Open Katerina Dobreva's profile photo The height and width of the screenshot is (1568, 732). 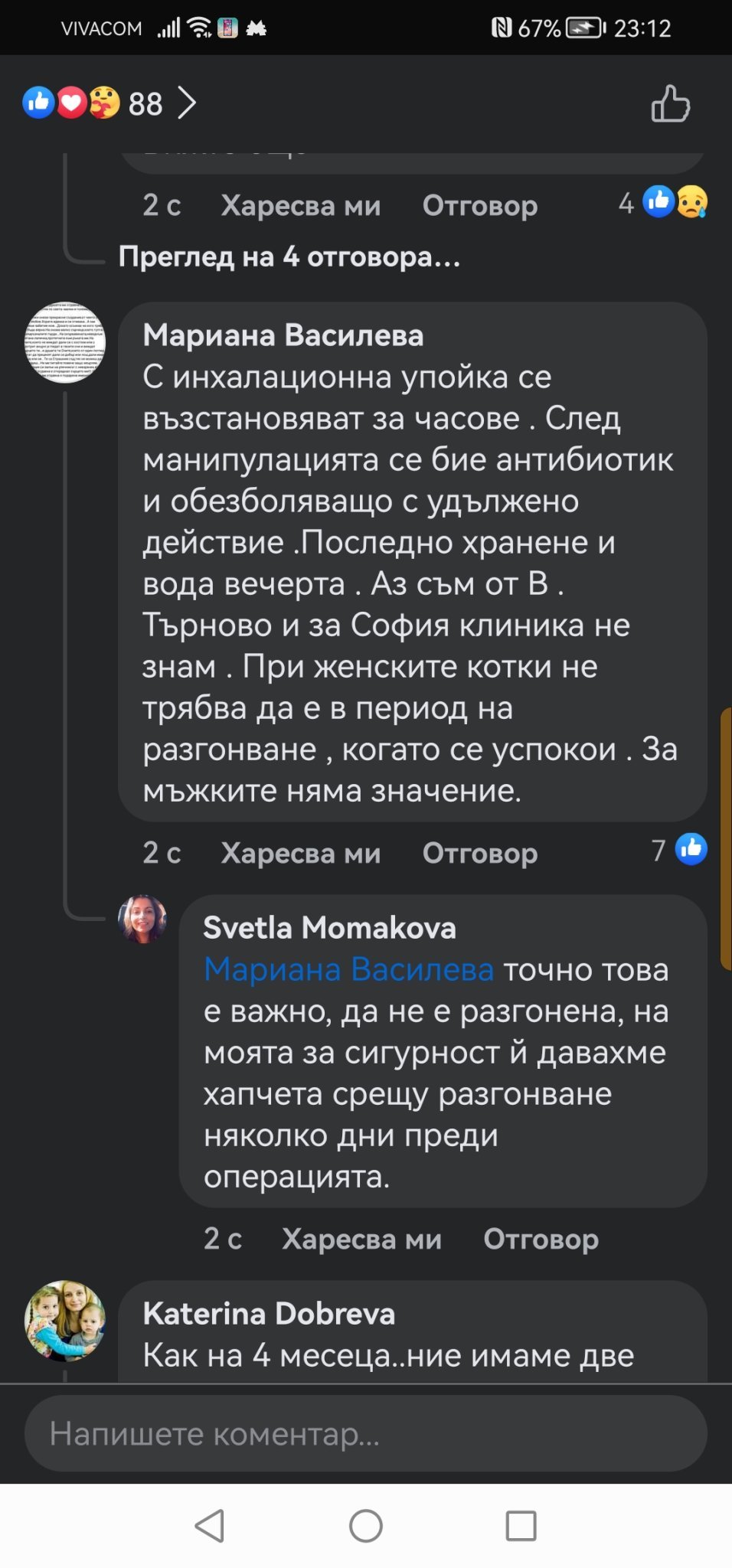(x=65, y=1321)
